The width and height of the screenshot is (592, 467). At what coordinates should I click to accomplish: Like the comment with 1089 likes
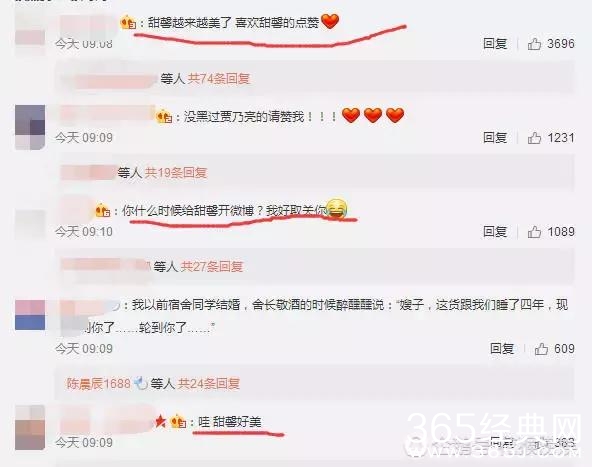click(534, 232)
